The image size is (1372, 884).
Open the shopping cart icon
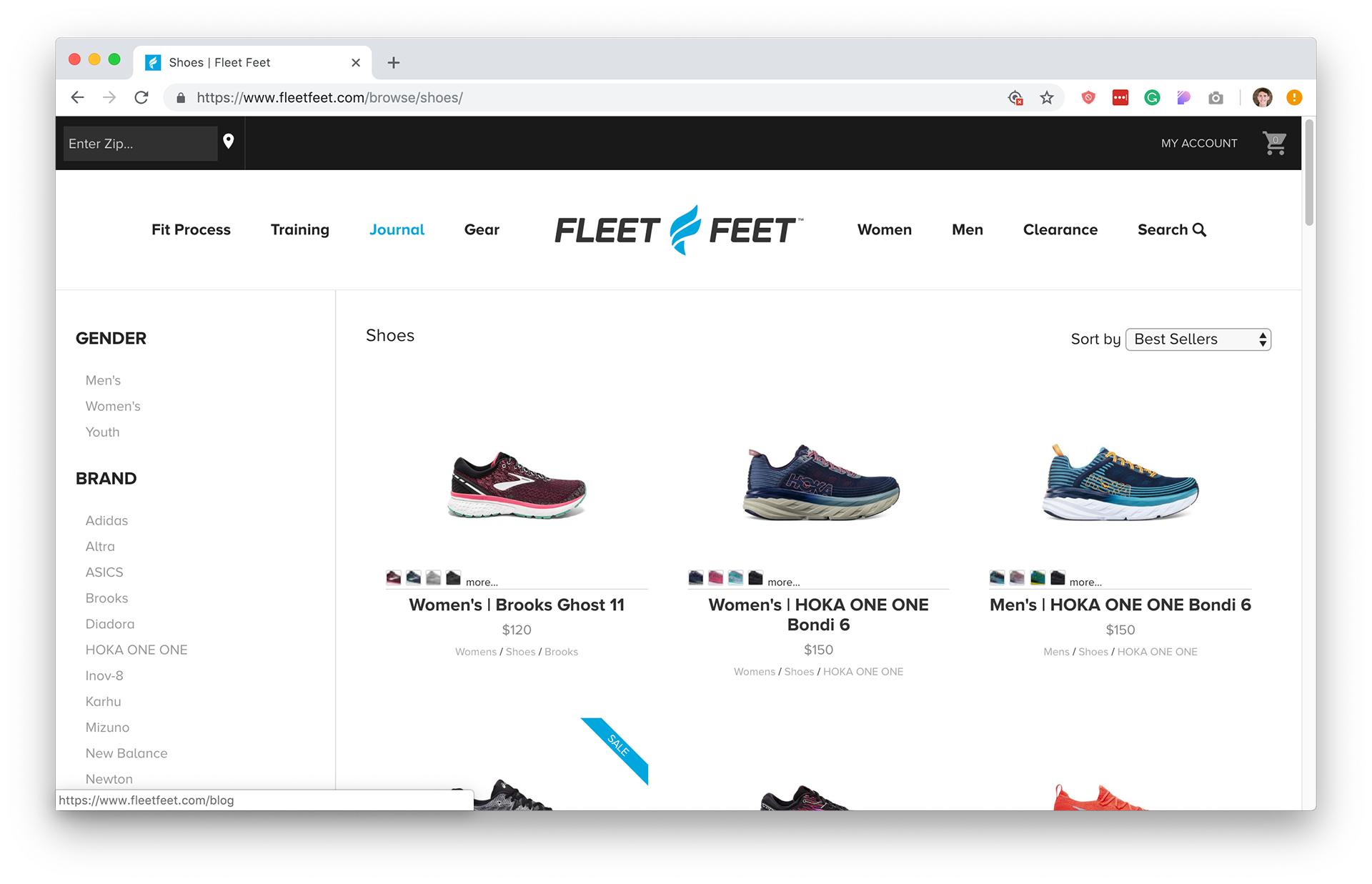[x=1275, y=143]
